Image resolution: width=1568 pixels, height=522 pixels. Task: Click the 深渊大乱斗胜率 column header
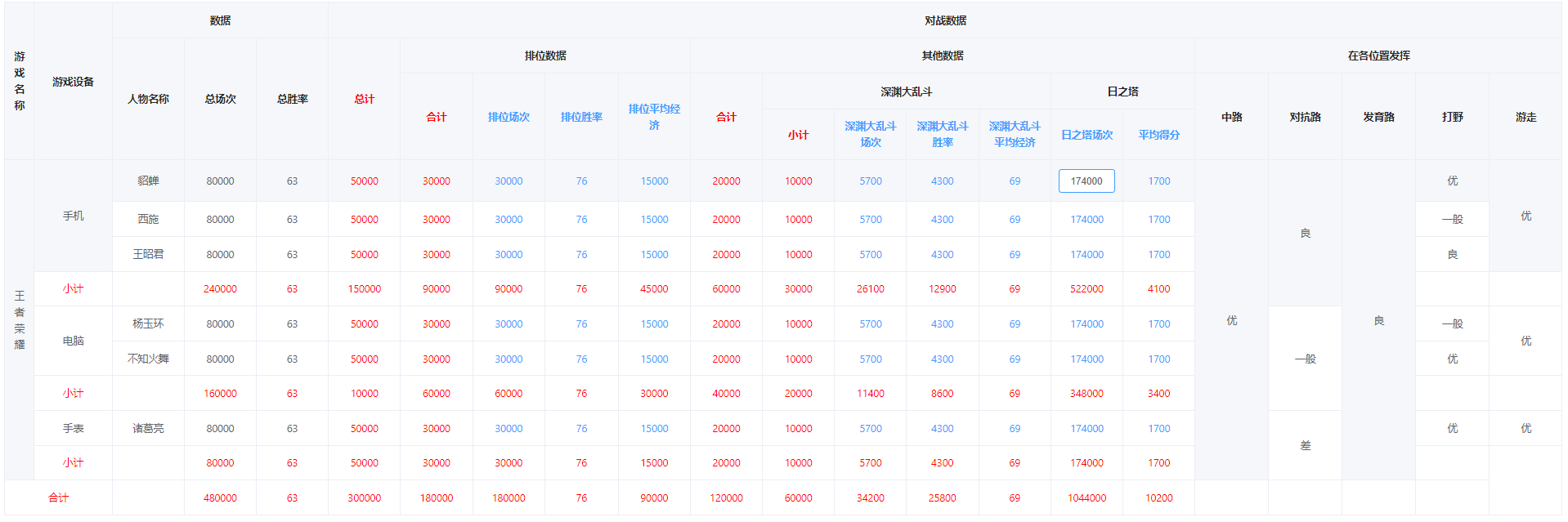click(x=942, y=134)
